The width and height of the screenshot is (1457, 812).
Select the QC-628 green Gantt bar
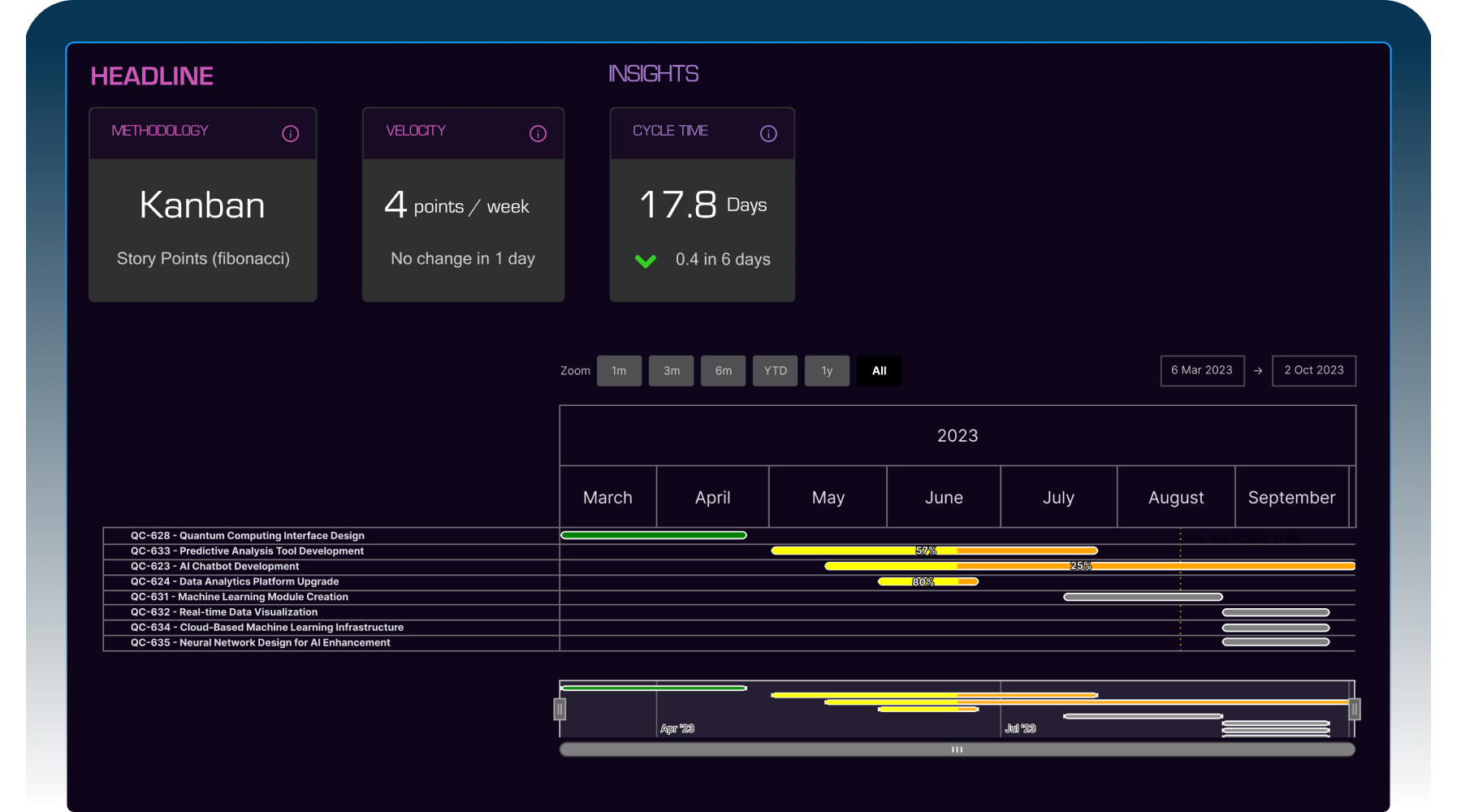[x=653, y=535]
